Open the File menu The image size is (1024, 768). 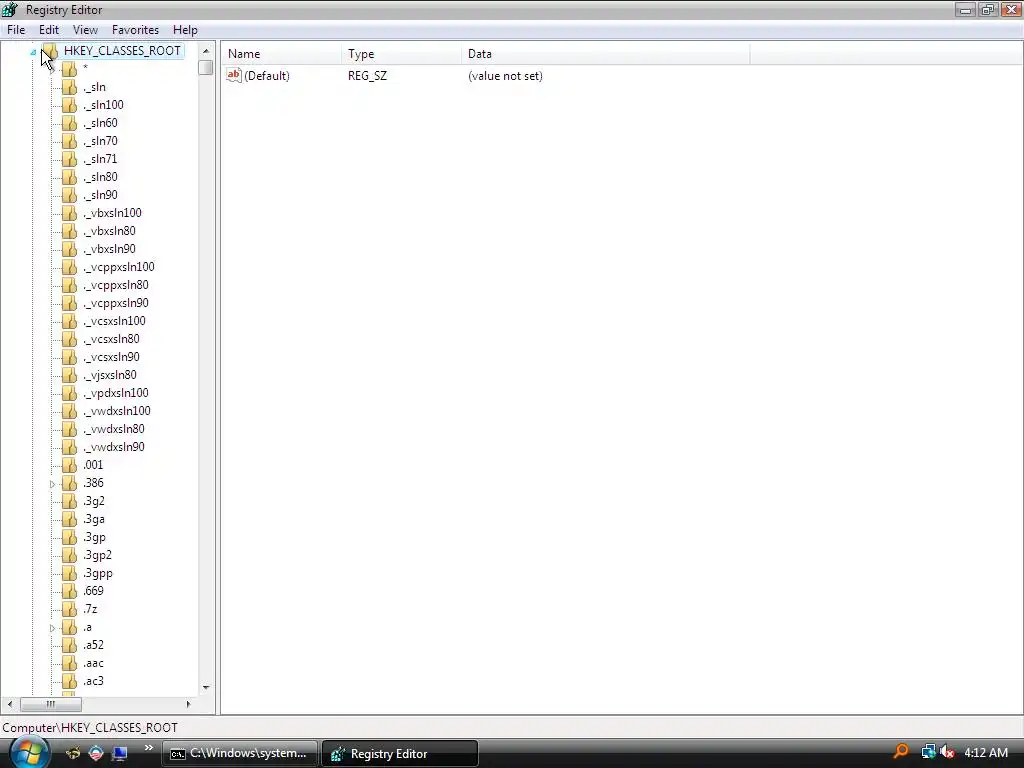16,30
